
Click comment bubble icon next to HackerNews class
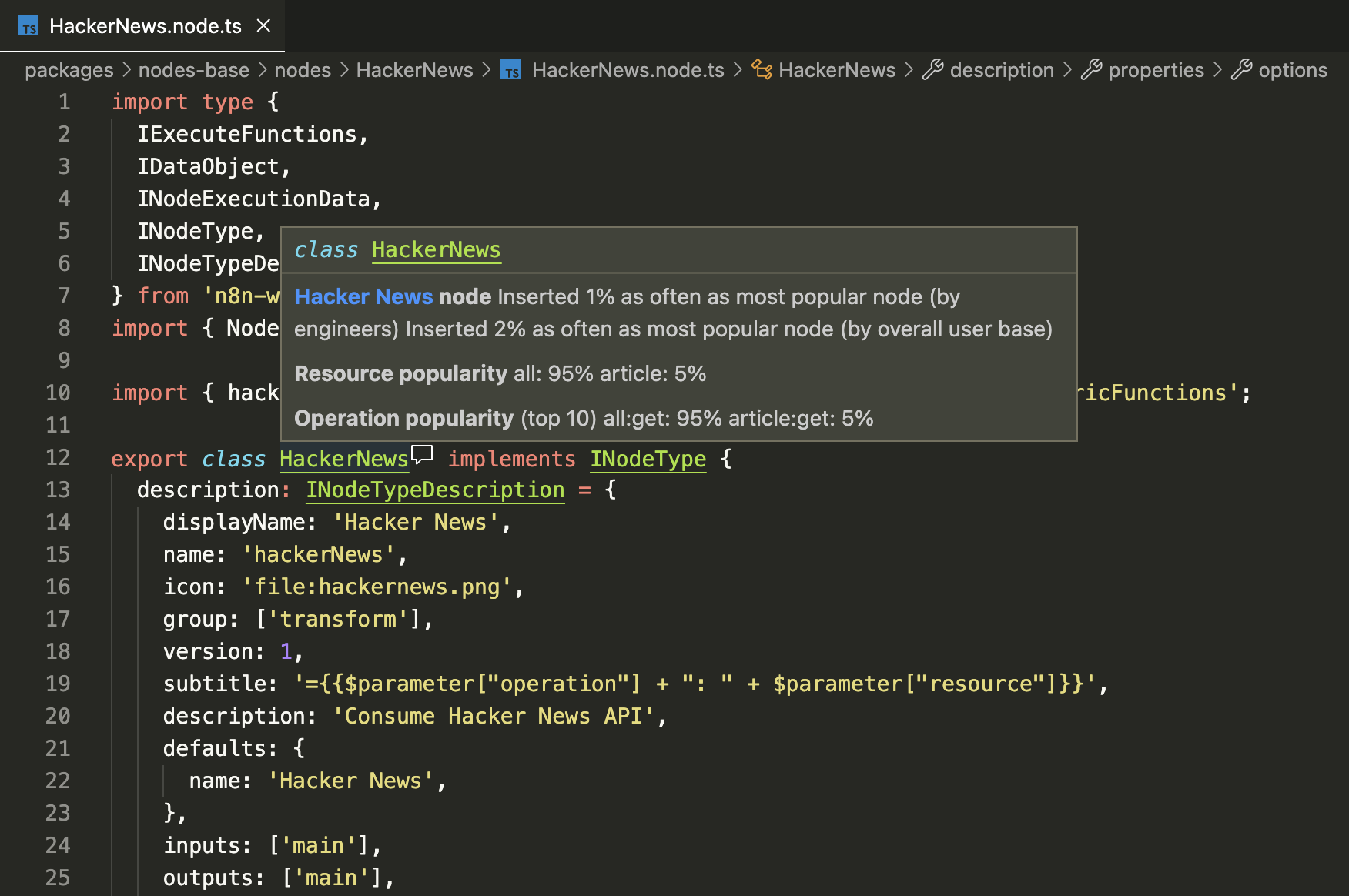[x=422, y=454]
